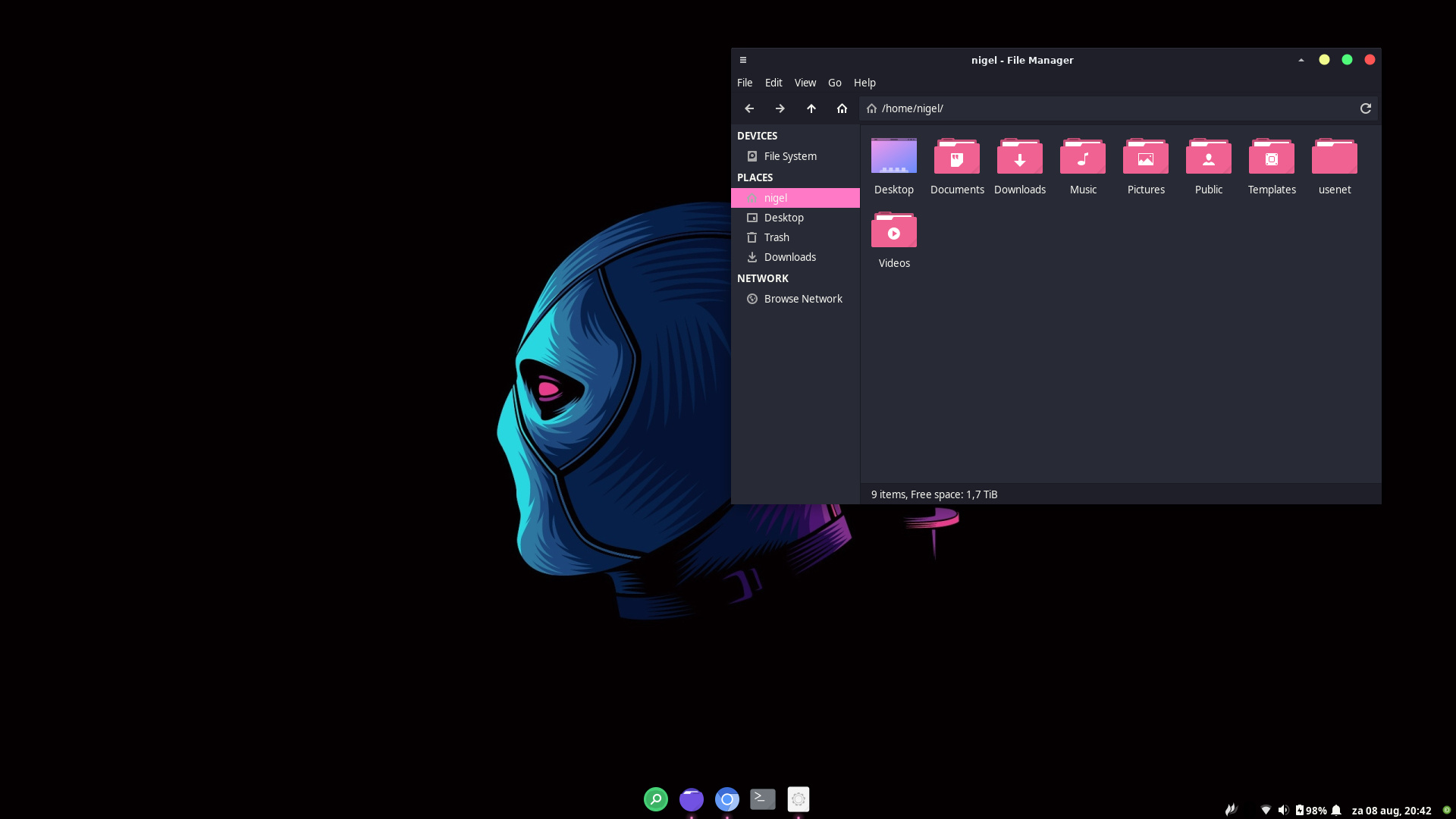Select File System under Devices
Screen dimensions: 1456x819
789,156
